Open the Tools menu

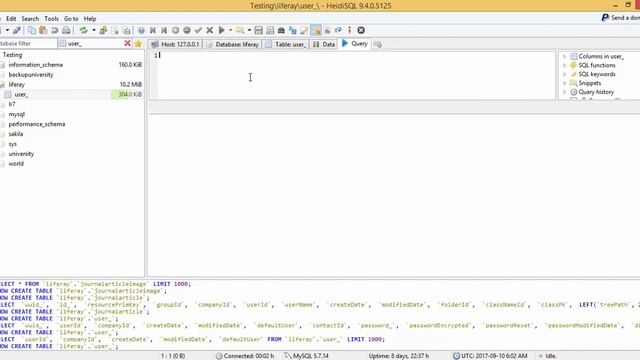pos(51,19)
